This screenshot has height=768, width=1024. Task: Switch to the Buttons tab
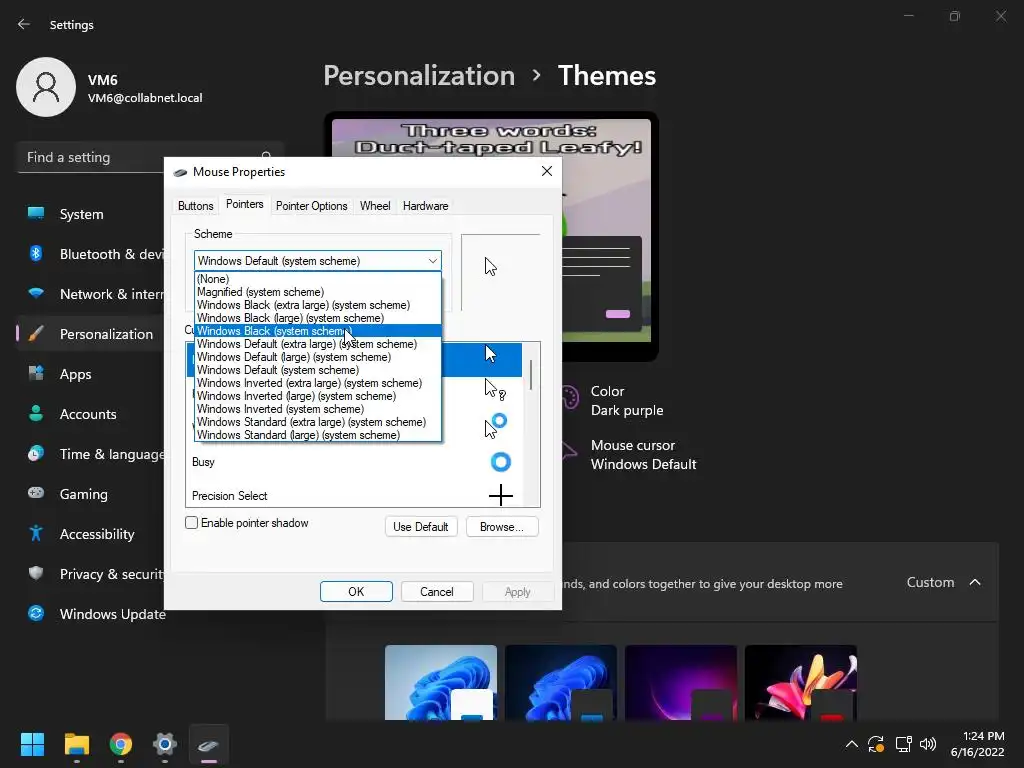[195, 206]
